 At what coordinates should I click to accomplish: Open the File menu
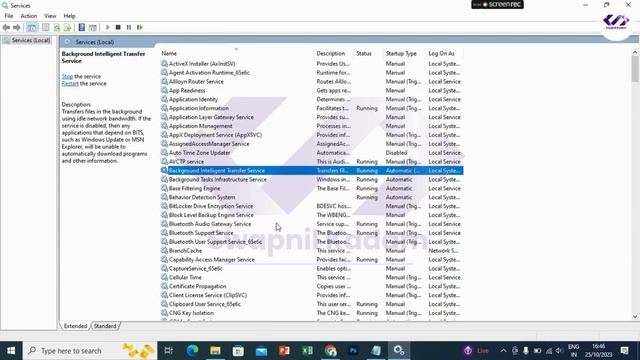(9, 16)
